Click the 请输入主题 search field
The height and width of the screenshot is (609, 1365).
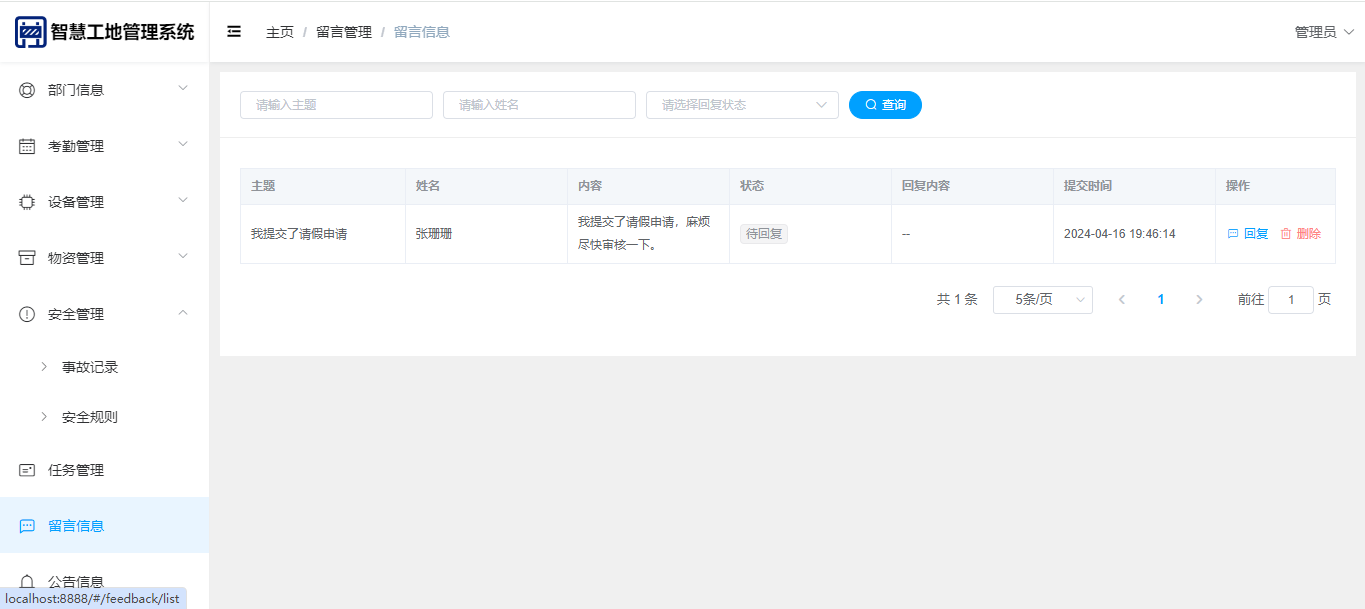(x=336, y=105)
